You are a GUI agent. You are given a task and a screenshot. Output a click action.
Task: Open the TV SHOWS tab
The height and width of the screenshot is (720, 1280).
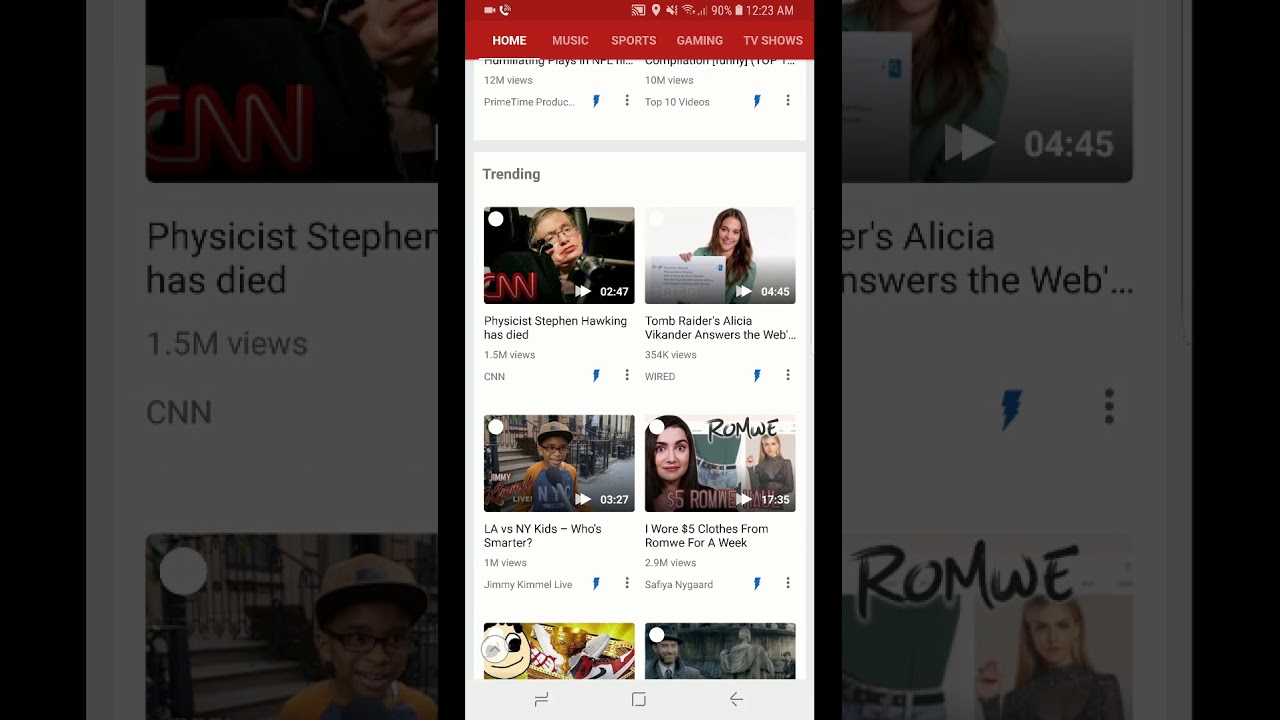click(x=773, y=40)
